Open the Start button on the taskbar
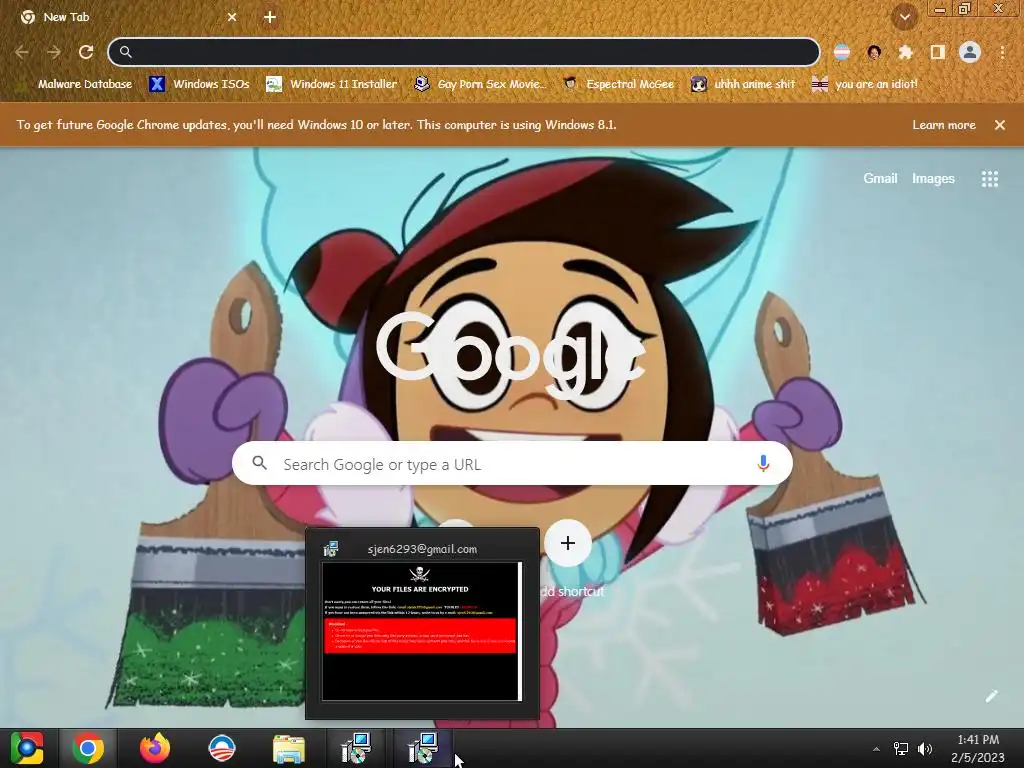This screenshot has height=768, width=1024. (x=27, y=748)
